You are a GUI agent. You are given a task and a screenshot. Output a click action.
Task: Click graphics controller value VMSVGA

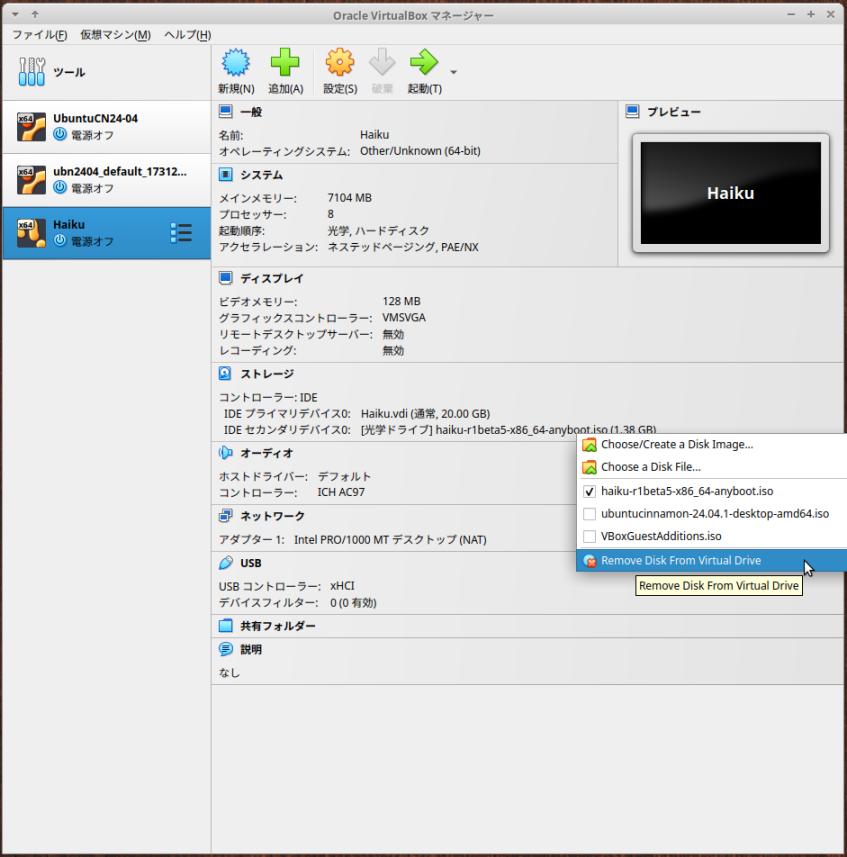click(404, 318)
